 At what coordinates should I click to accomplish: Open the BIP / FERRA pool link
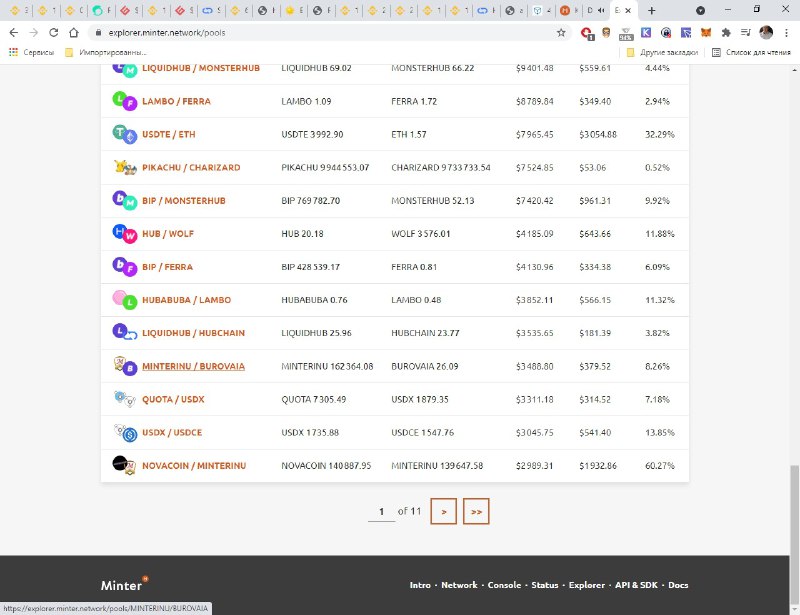[167, 267]
